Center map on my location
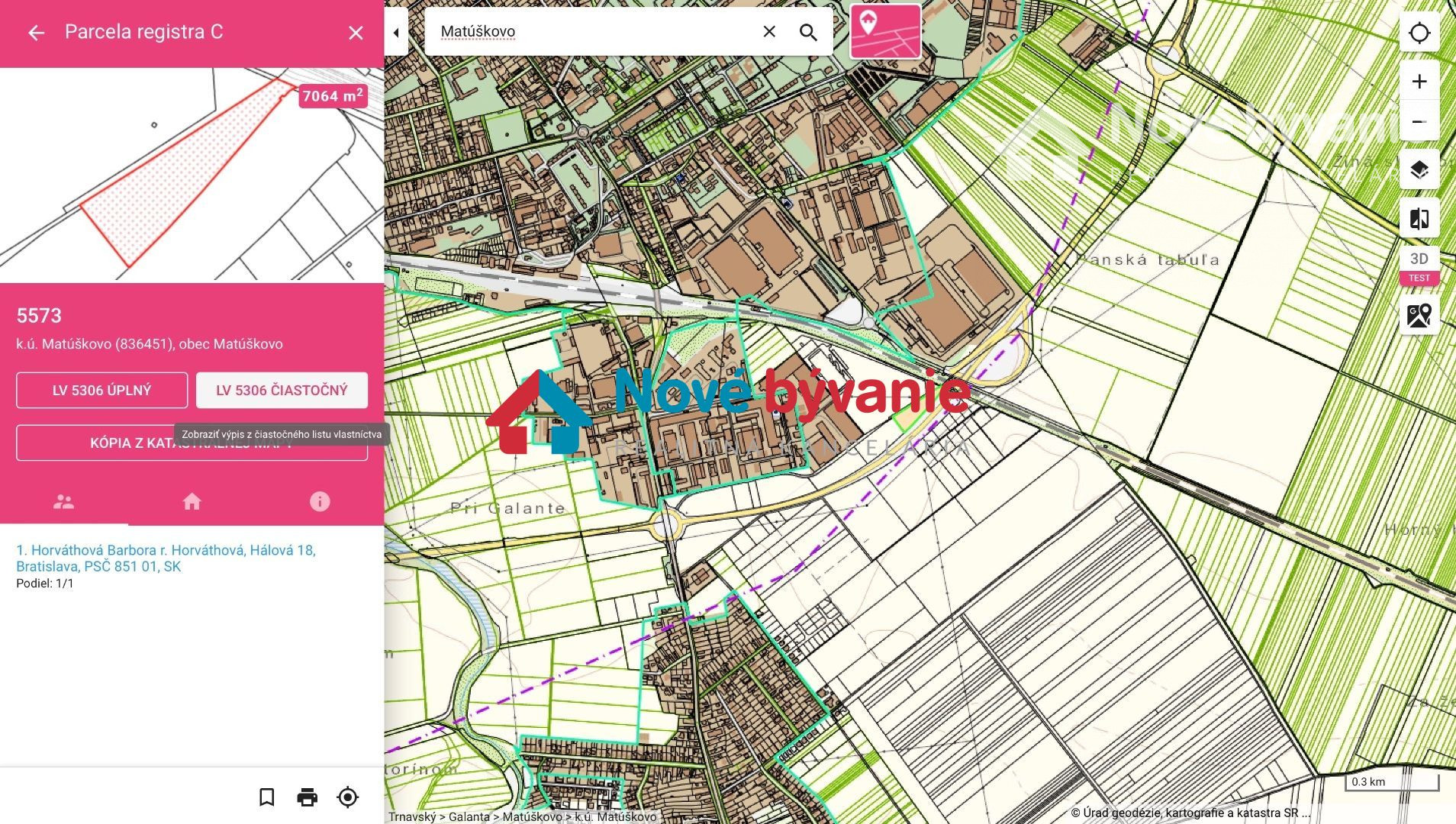 pyautogui.click(x=1419, y=33)
